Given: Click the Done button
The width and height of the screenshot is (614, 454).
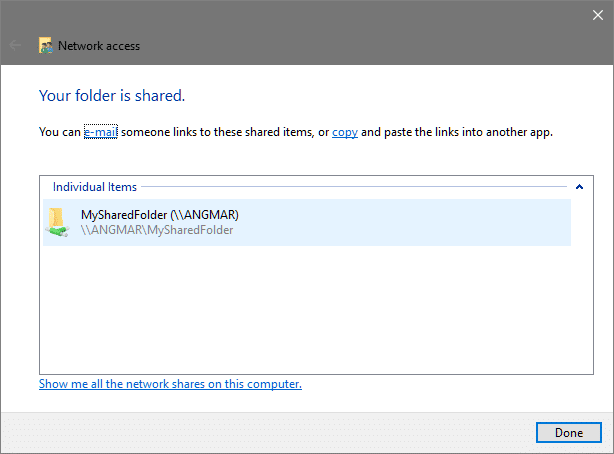Looking at the screenshot, I should [x=569, y=432].
